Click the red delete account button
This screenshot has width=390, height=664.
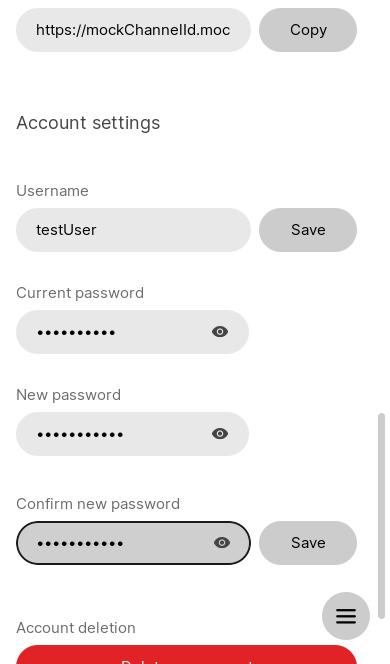[186, 655]
